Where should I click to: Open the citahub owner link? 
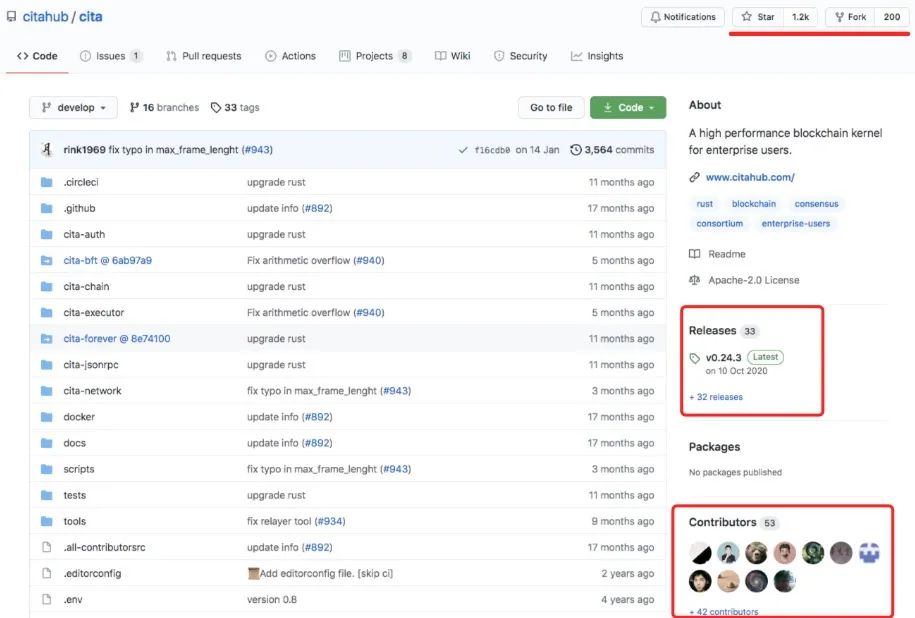click(x=45, y=17)
